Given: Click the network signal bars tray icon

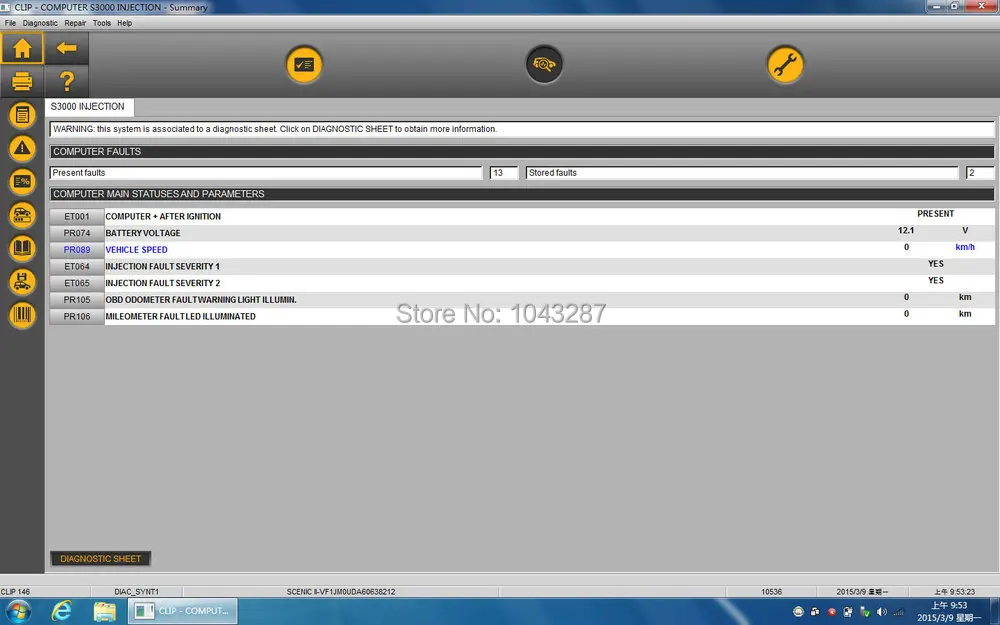Looking at the screenshot, I should coord(899,612).
